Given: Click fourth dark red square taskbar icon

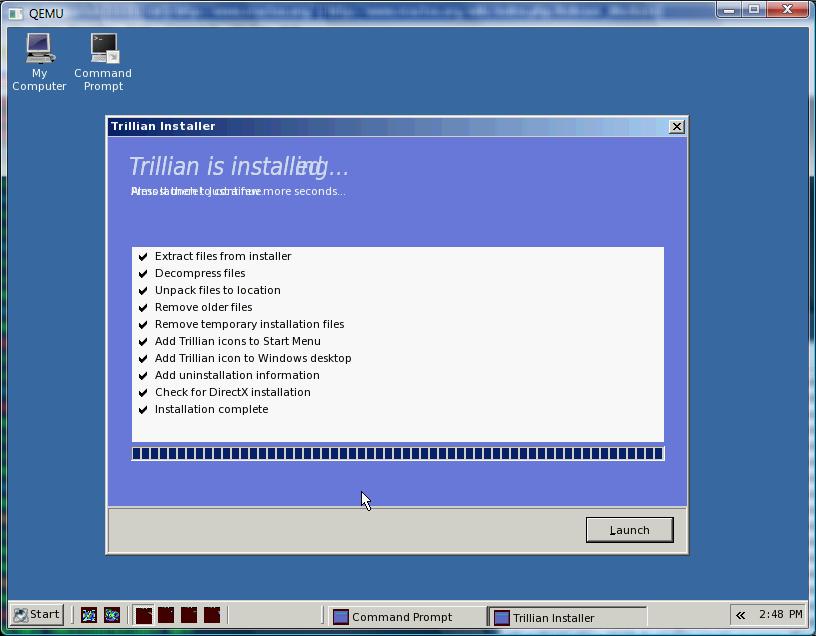Looking at the screenshot, I should pos(212,615).
